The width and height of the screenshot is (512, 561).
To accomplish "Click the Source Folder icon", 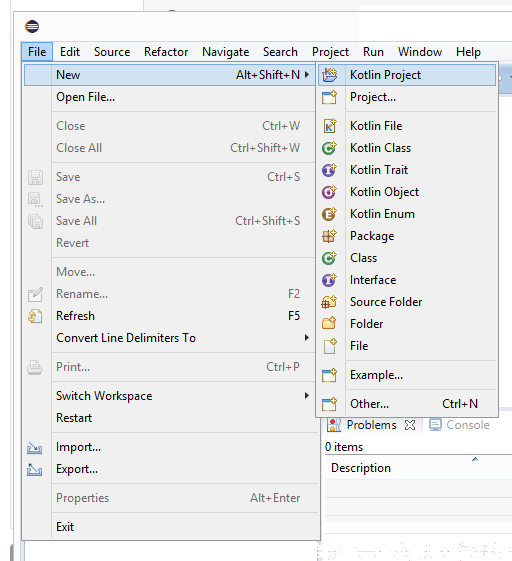I will pyautogui.click(x=329, y=302).
